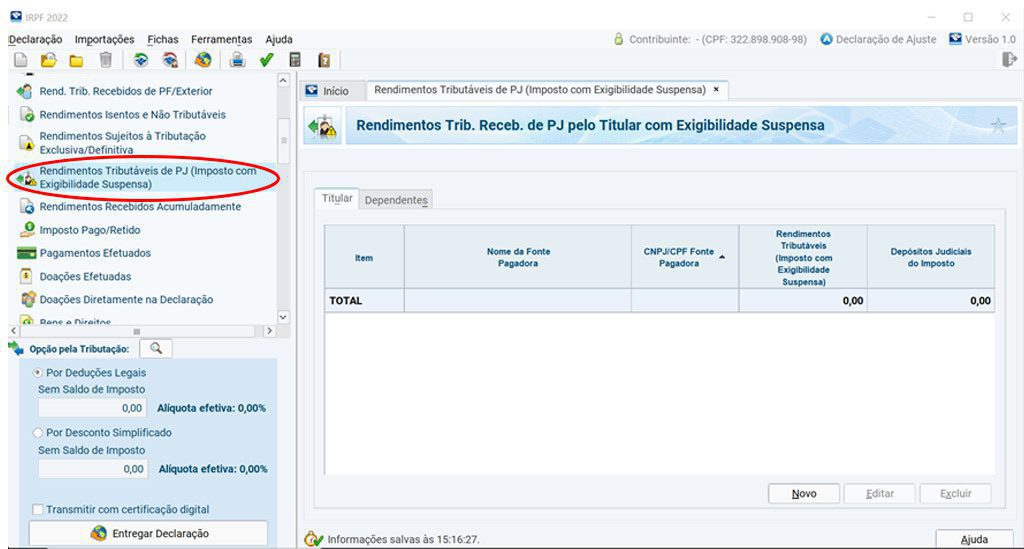Click the Depósitos Judiciais do Imposto column header
This screenshot has height=549, width=1024.
click(x=931, y=257)
